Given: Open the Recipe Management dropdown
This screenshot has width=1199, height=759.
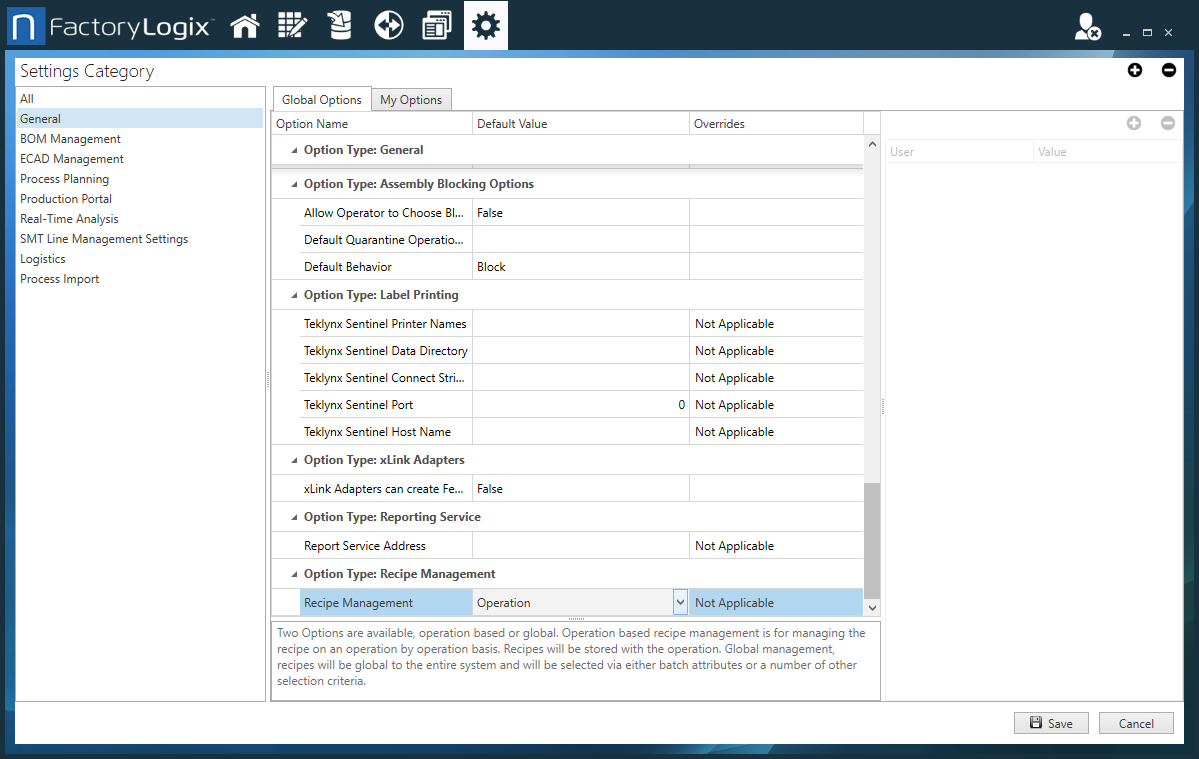Looking at the screenshot, I should pyautogui.click(x=680, y=601).
